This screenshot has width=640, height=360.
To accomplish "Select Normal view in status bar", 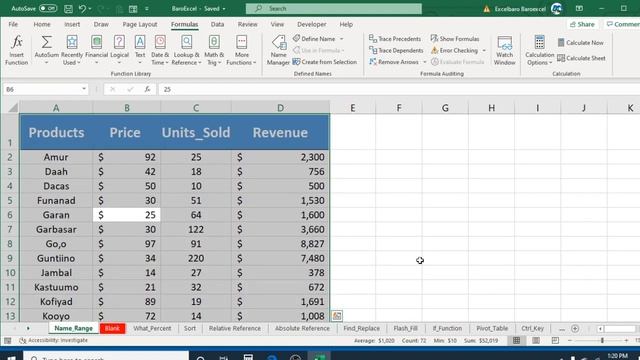I will pos(516,340).
